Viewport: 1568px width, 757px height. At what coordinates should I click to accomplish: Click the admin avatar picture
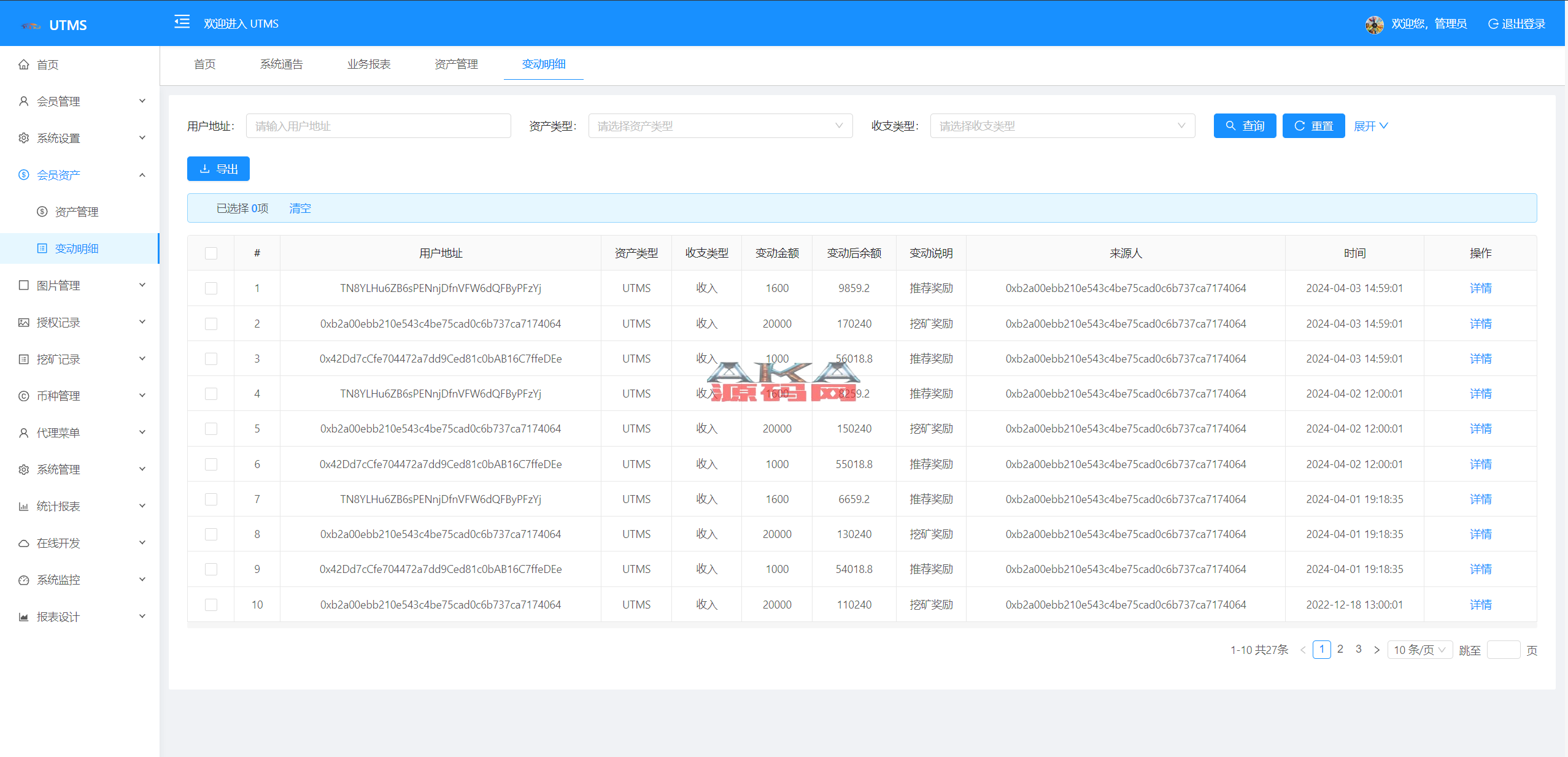click(x=1374, y=24)
